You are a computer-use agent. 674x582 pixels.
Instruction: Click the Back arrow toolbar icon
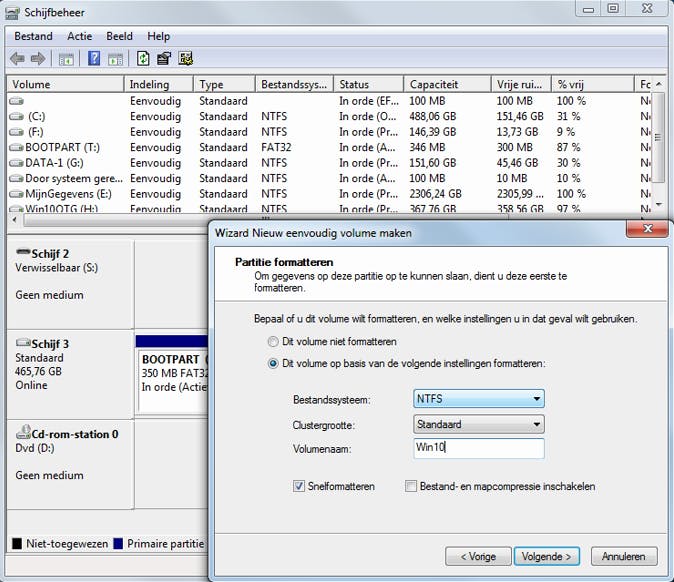point(17,58)
